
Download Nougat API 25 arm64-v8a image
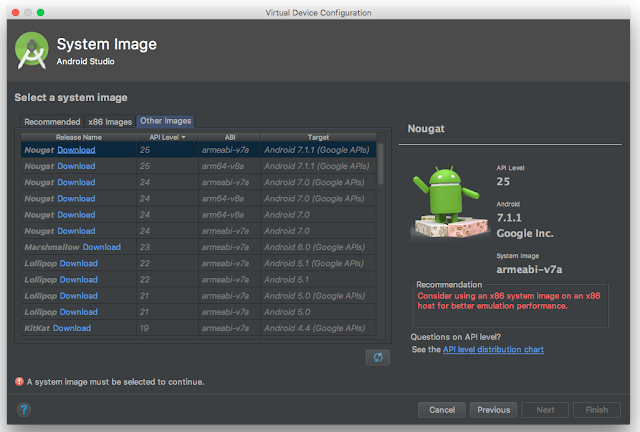point(76,166)
